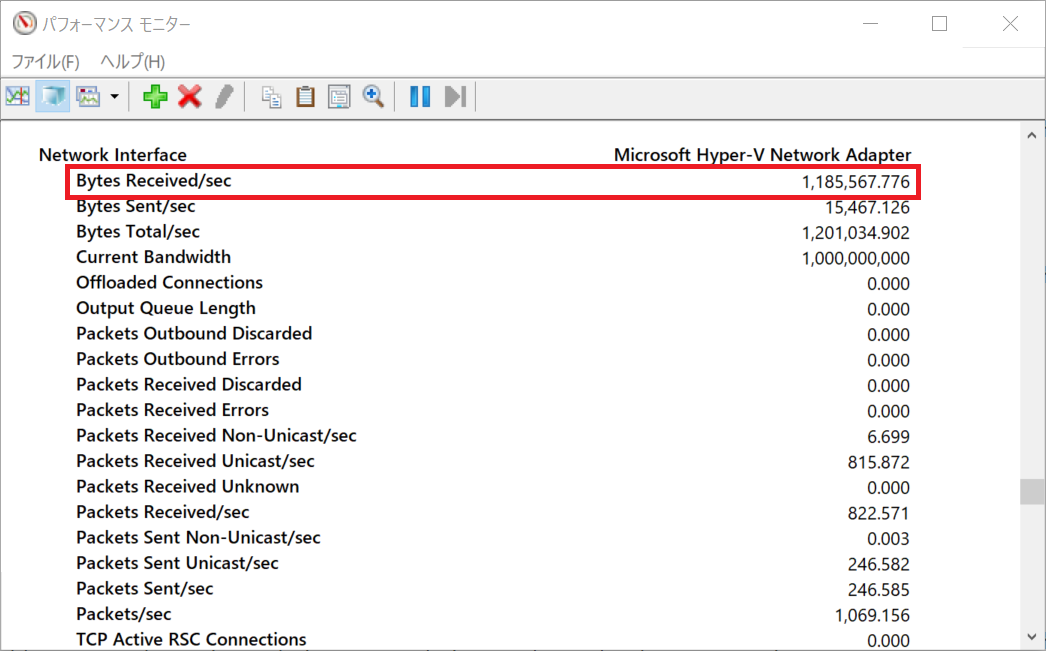Click the View Current Activity toolbar icon
1046x651 pixels.
coord(17,96)
